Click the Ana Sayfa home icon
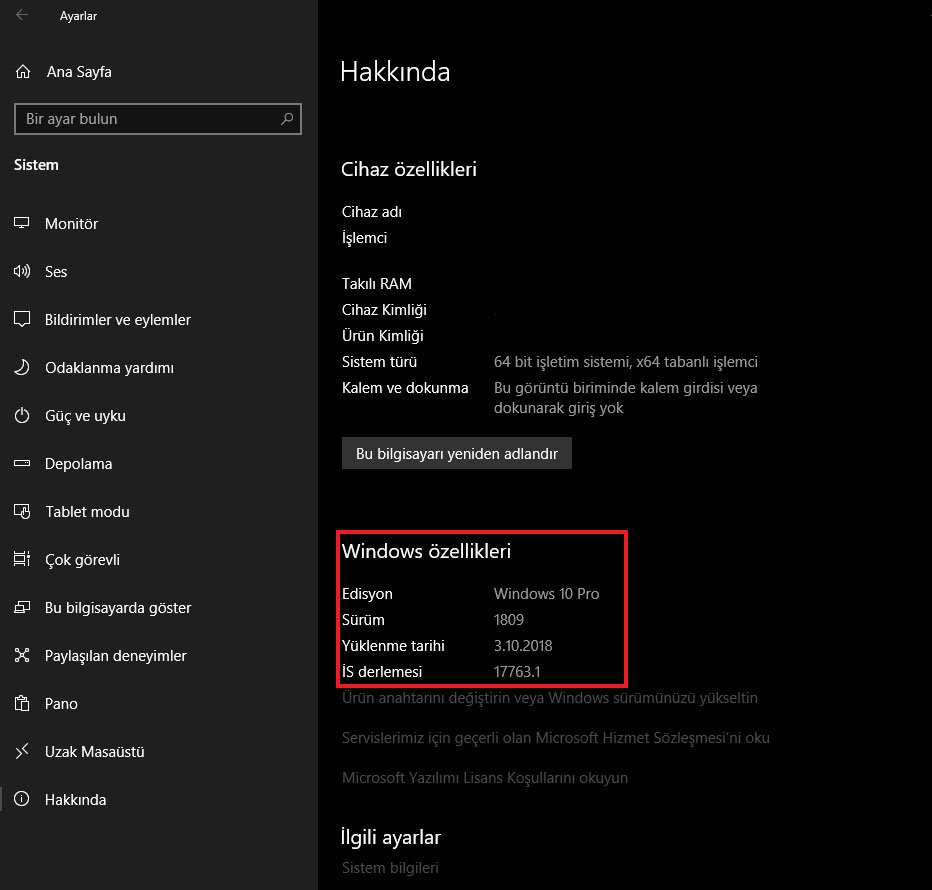The width and height of the screenshot is (932, 890). [22, 72]
